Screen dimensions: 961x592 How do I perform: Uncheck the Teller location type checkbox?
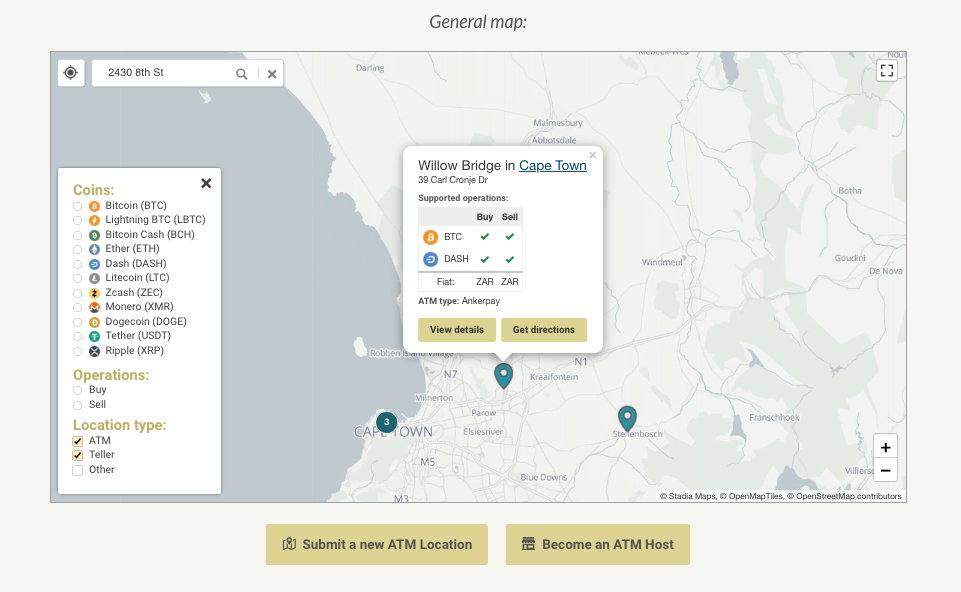pyautogui.click(x=77, y=455)
